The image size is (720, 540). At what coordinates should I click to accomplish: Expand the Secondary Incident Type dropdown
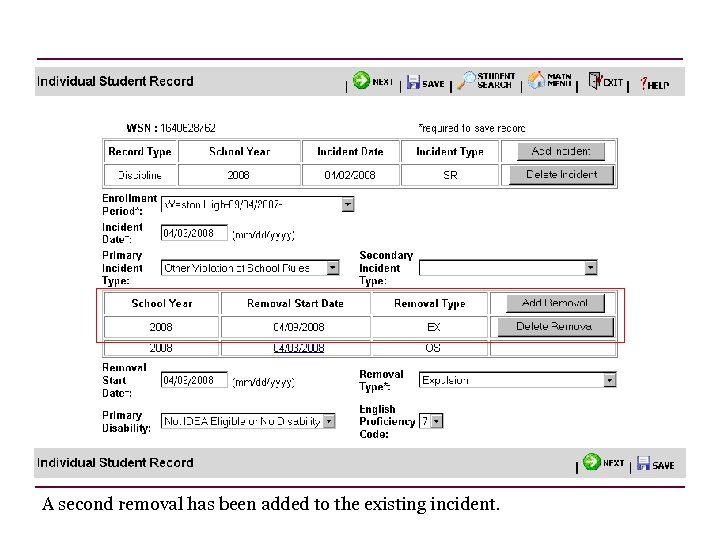tap(591, 268)
